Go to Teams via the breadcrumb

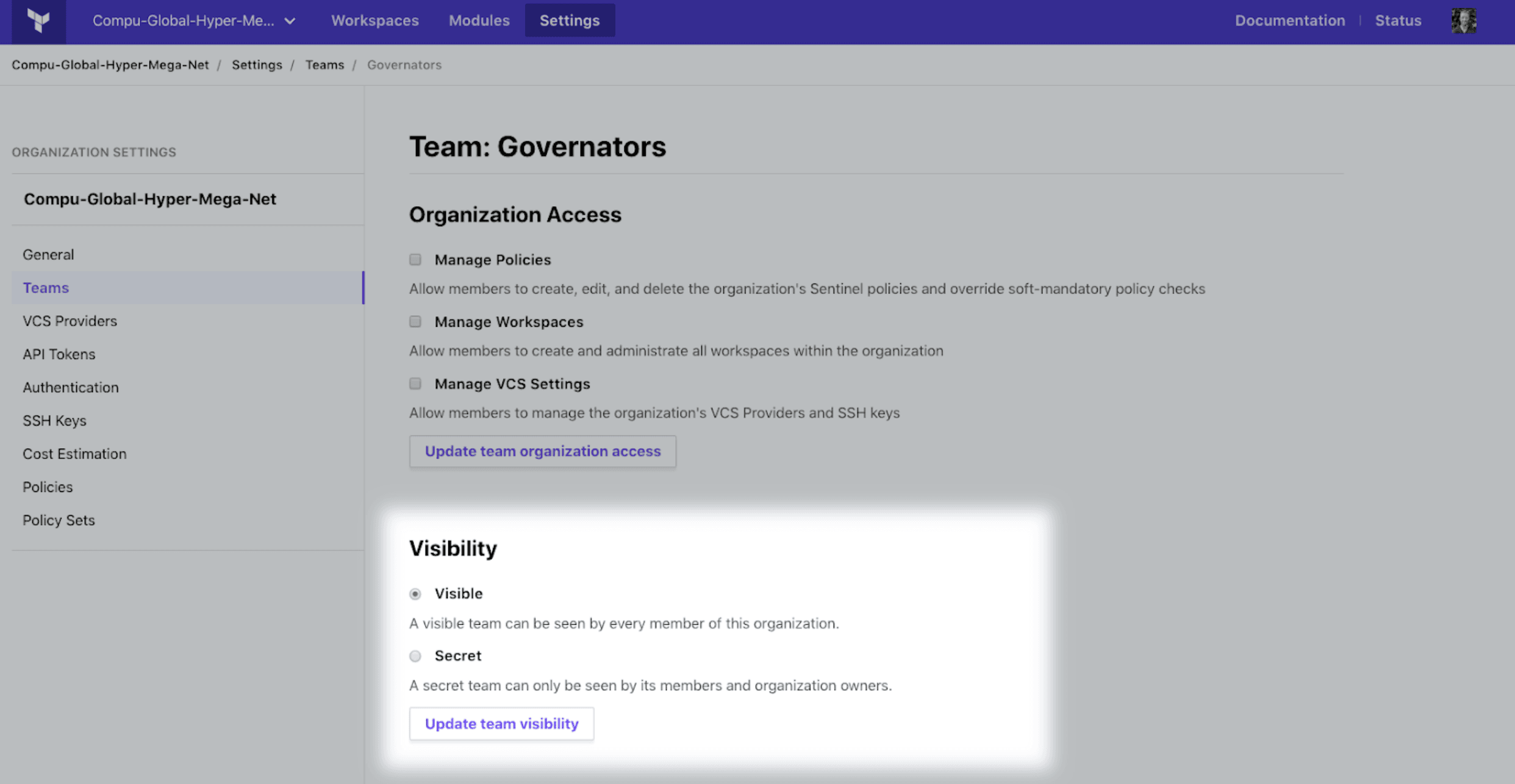pos(324,64)
